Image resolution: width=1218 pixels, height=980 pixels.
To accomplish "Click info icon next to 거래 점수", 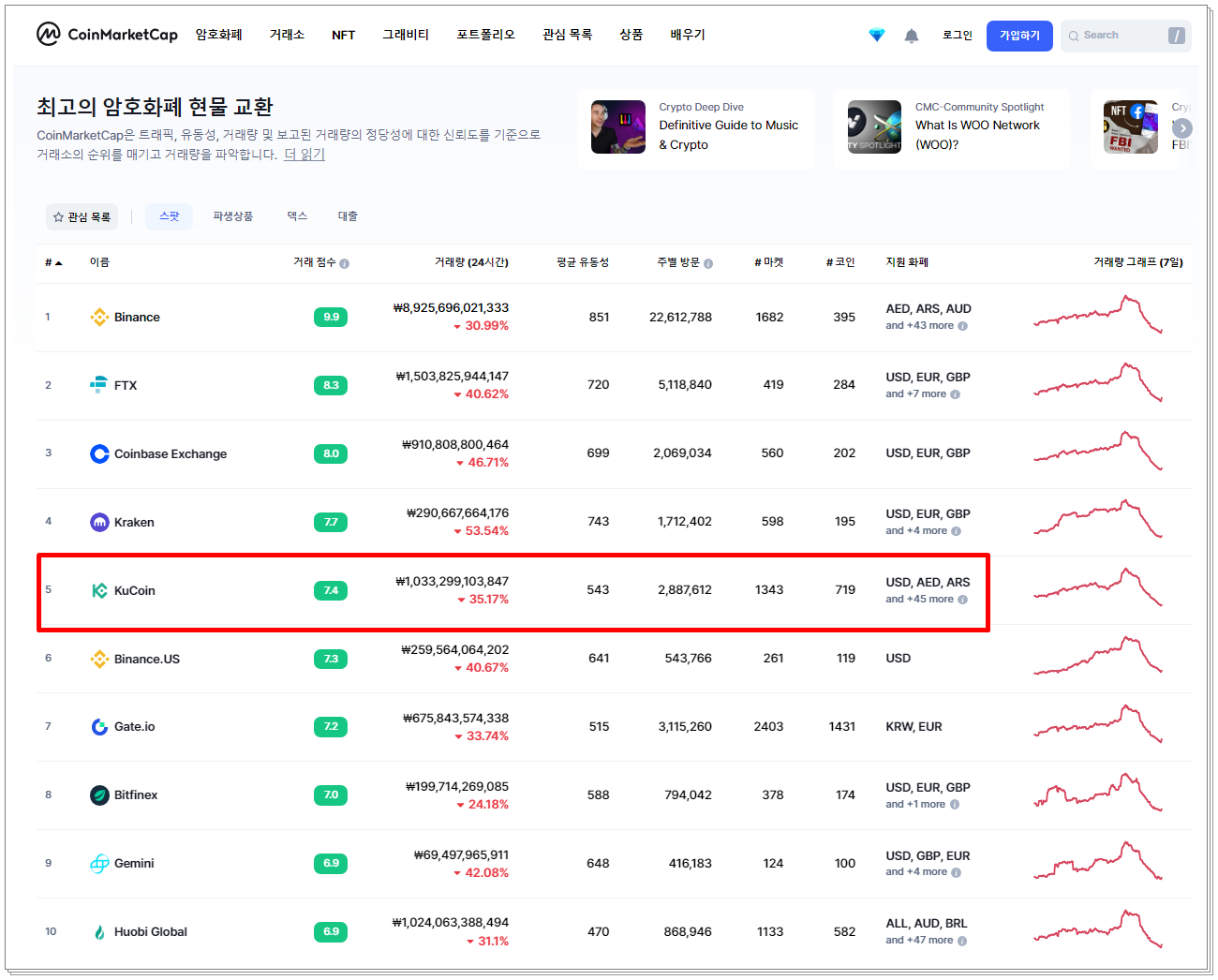I will coord(345,263).
